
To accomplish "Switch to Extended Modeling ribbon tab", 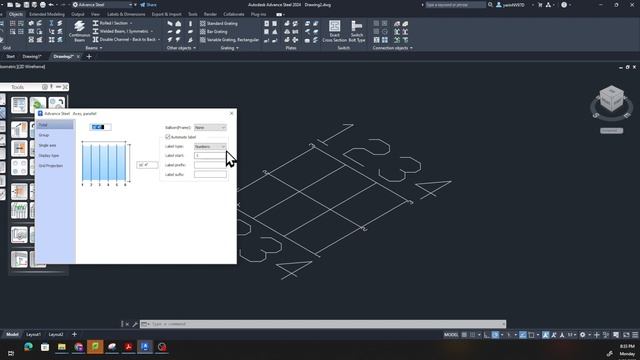I will click(x=47, y=14).
